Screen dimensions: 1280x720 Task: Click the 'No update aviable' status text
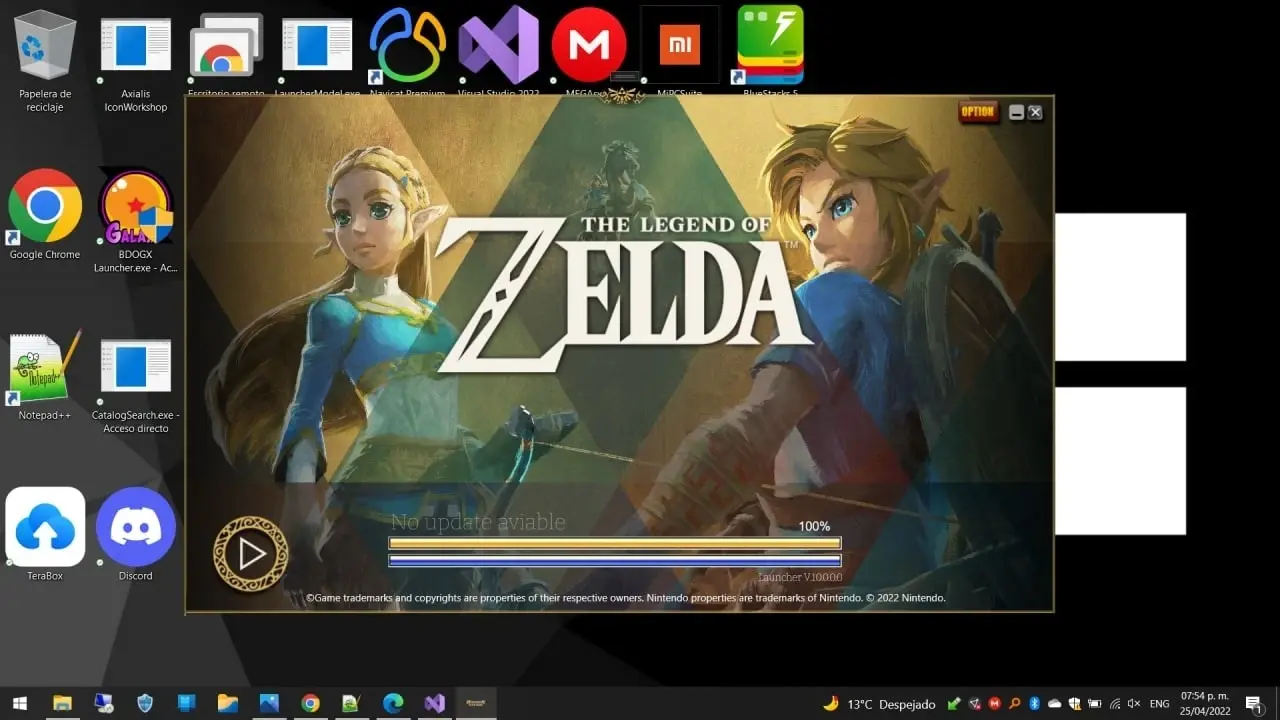pyautogui.click(x=478, y=522)
